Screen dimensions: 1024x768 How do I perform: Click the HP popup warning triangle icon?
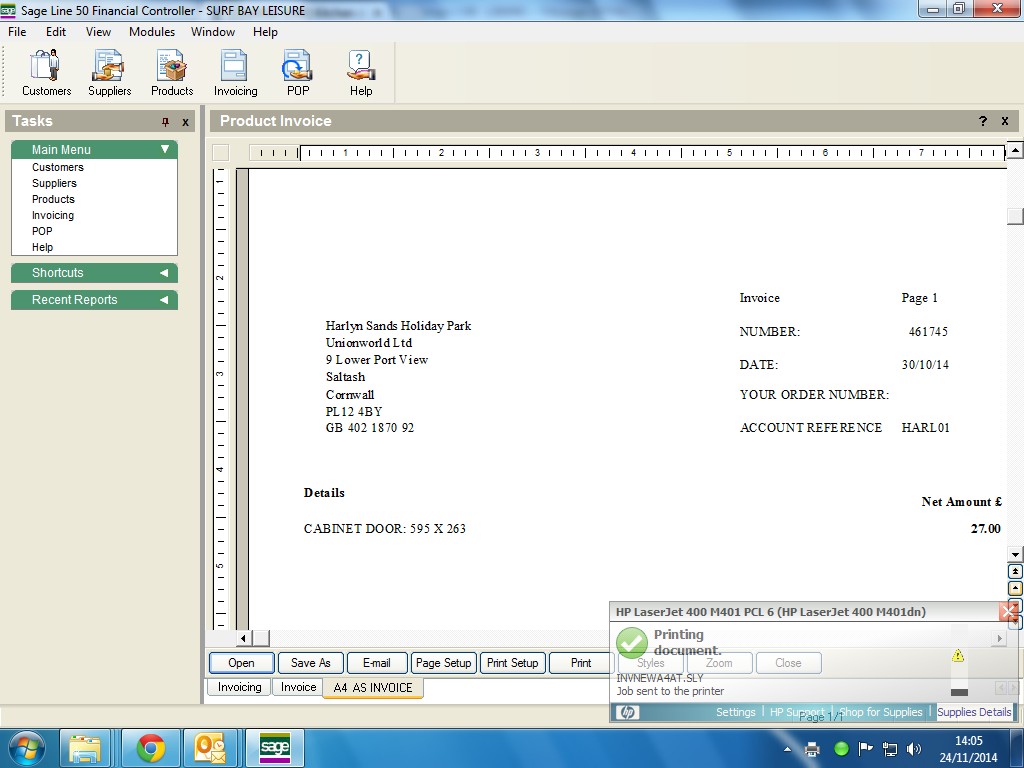(x=958, y=656)
